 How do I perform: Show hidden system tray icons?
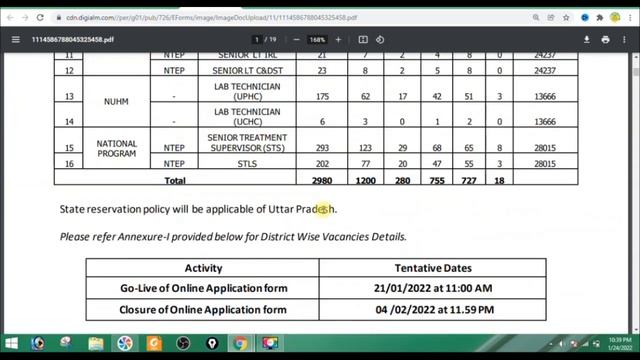coord(551,344)
